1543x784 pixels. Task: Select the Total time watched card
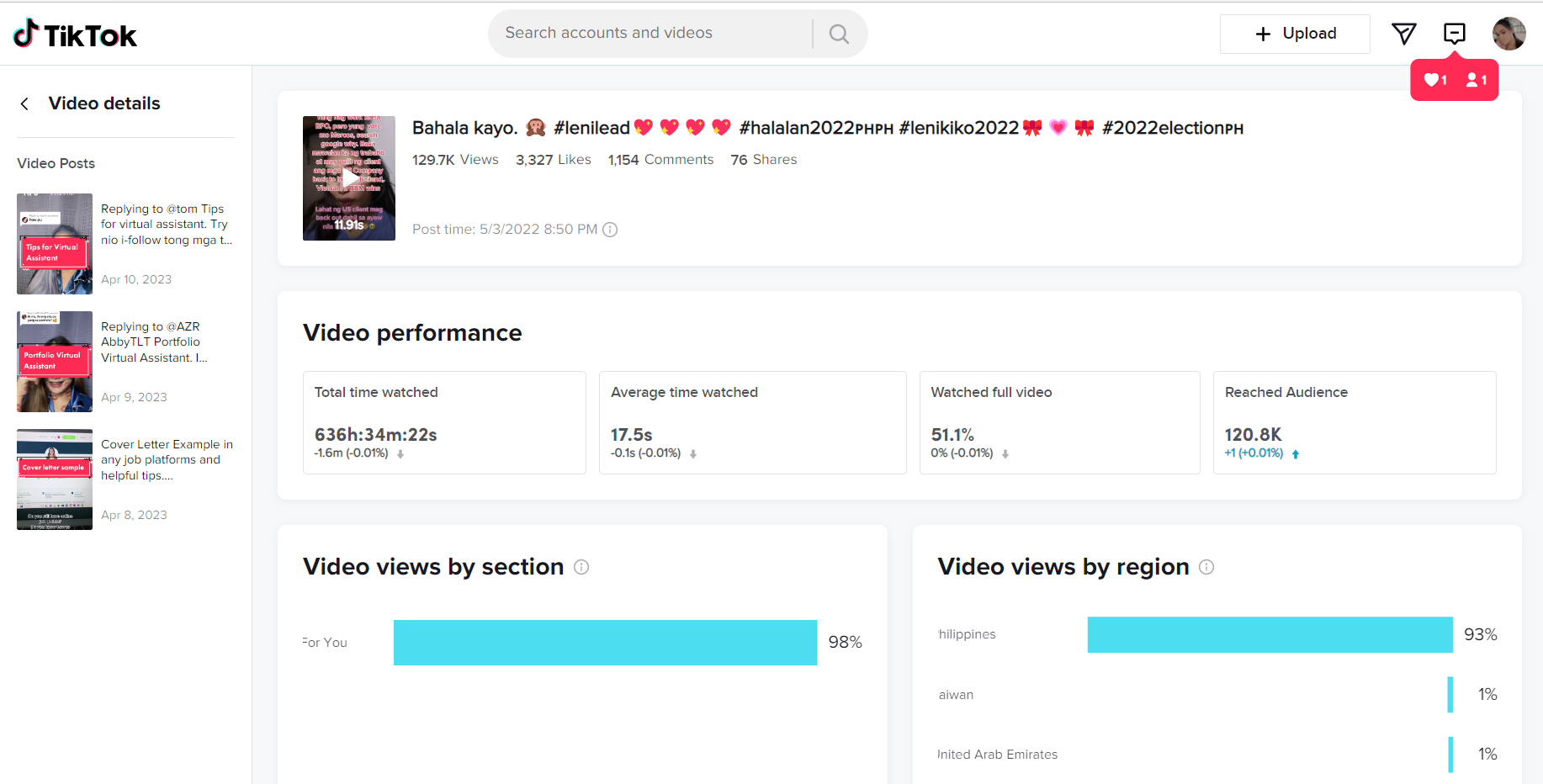click(x=444, y=422)
